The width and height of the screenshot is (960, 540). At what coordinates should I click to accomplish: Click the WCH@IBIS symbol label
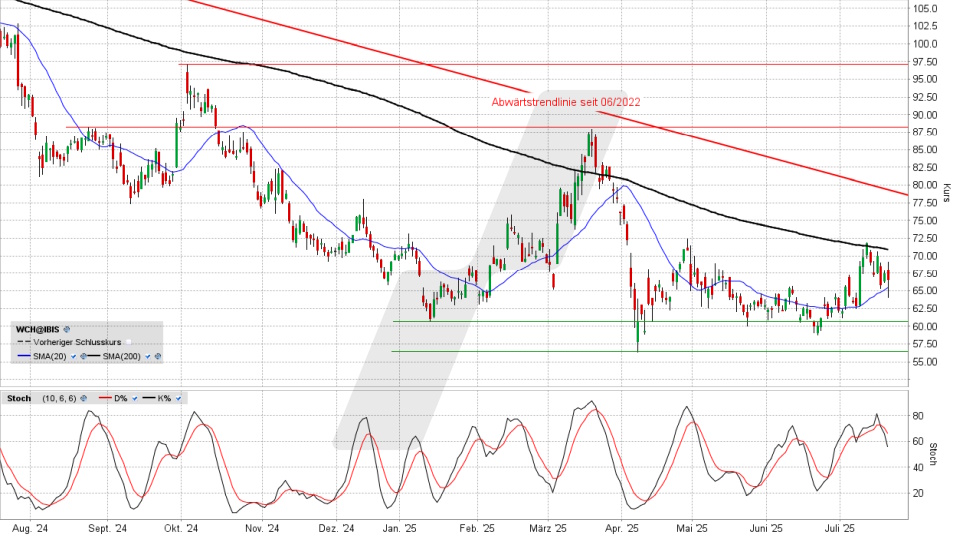coord(37,329)
